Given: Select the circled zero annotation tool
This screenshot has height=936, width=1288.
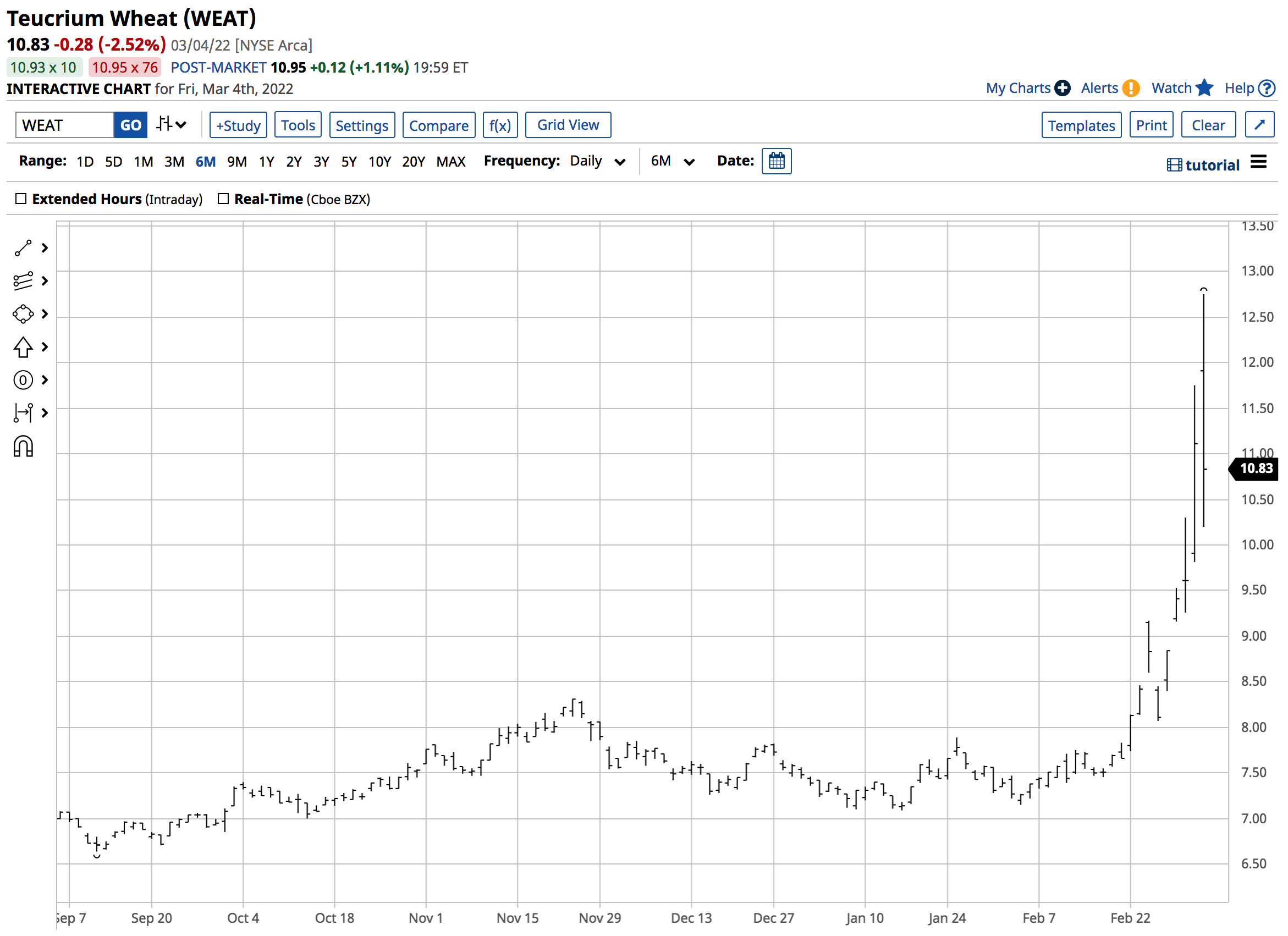Looking at the screenshot, I should [x=23, y=380].
